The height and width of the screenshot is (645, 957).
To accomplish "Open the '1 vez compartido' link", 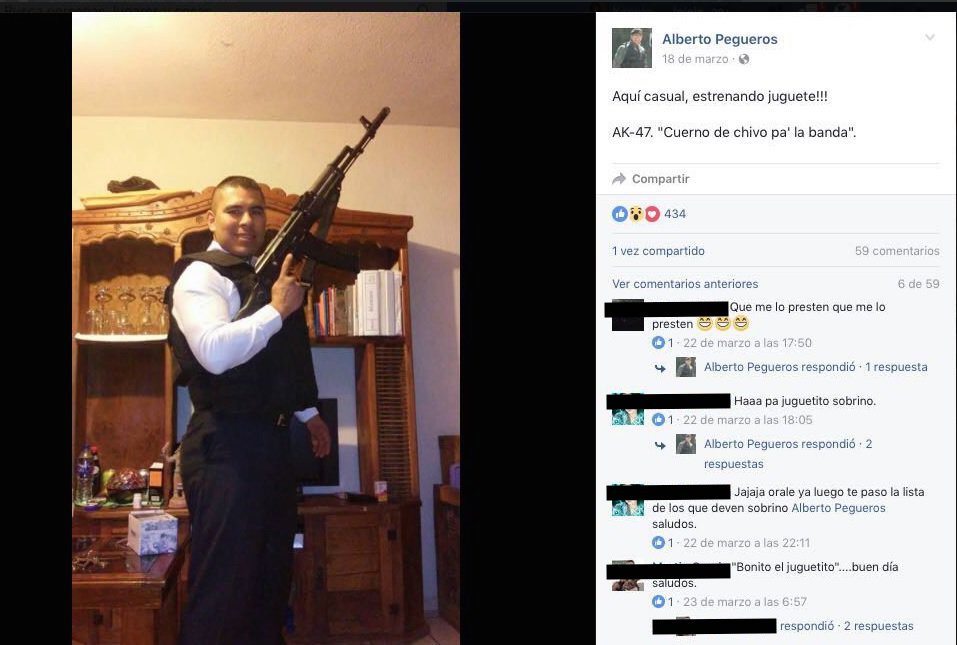I will (658, 251).
